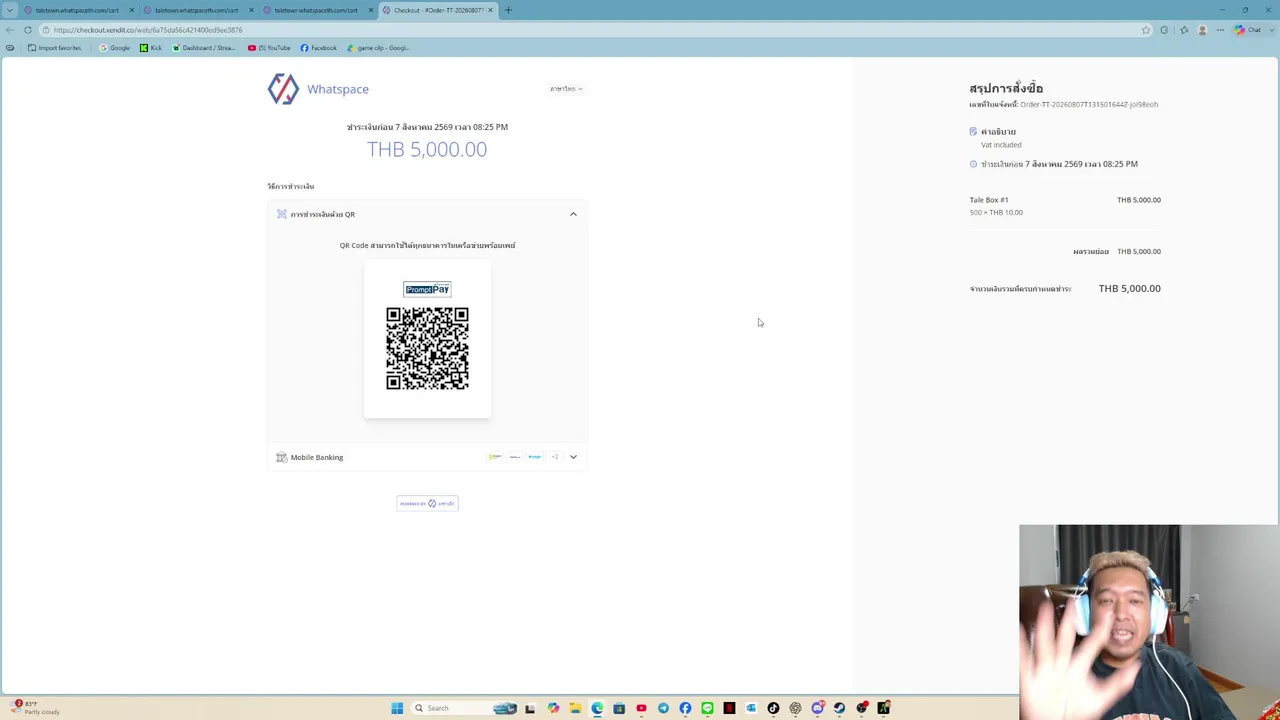1280x720 pixels.
Task: Open the (5) YouTube bookmark
Action: click(x=269, y=48)
